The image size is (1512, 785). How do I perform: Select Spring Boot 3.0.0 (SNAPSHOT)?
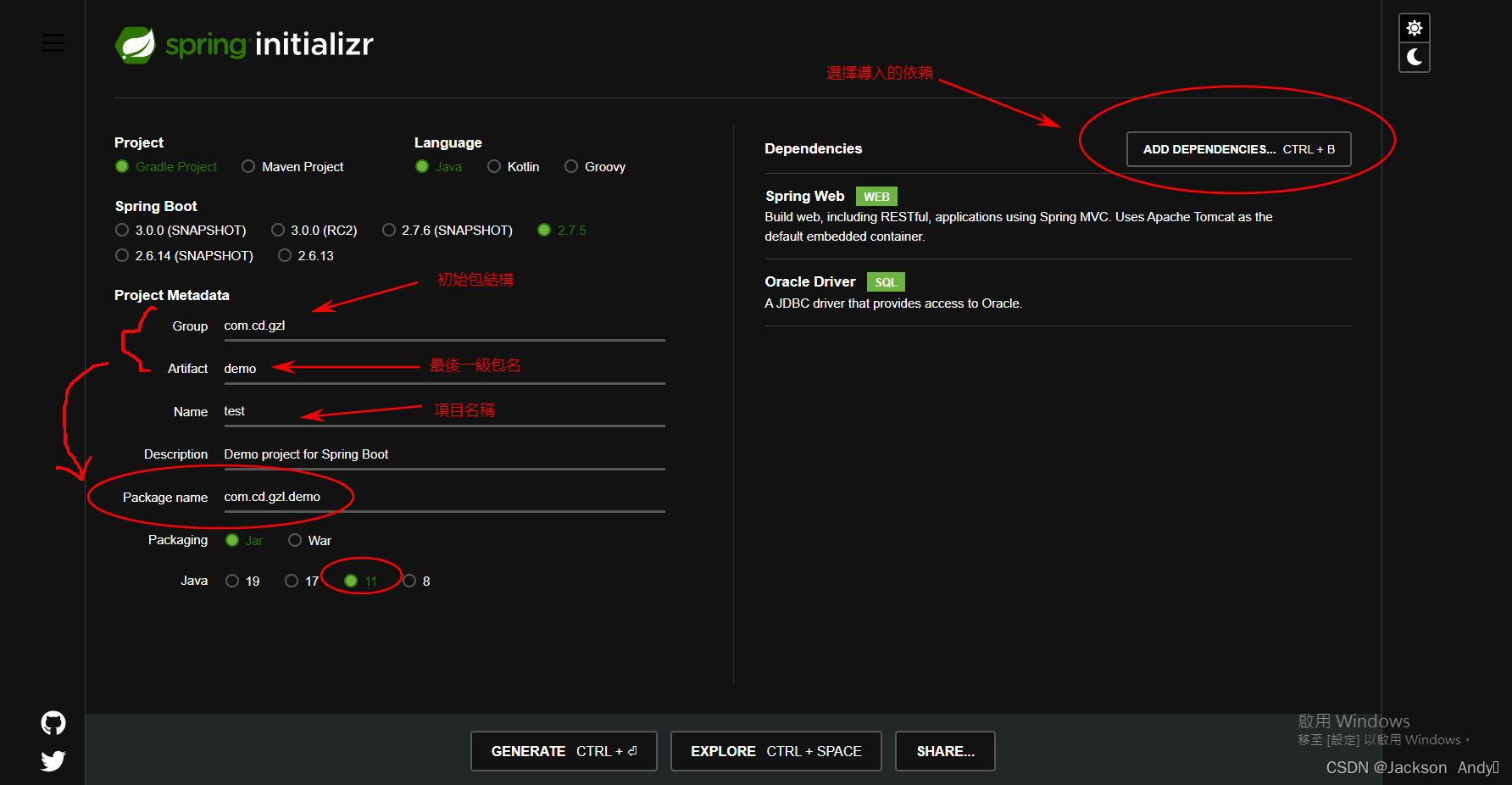pyautogui.click(x=181, y=231)
